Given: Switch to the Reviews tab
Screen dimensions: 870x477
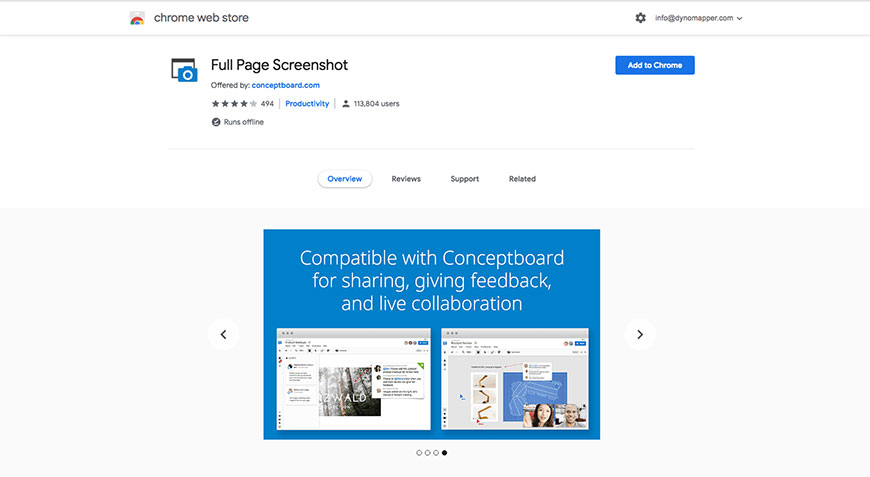Looking at the screenshot, I should 406,179.
